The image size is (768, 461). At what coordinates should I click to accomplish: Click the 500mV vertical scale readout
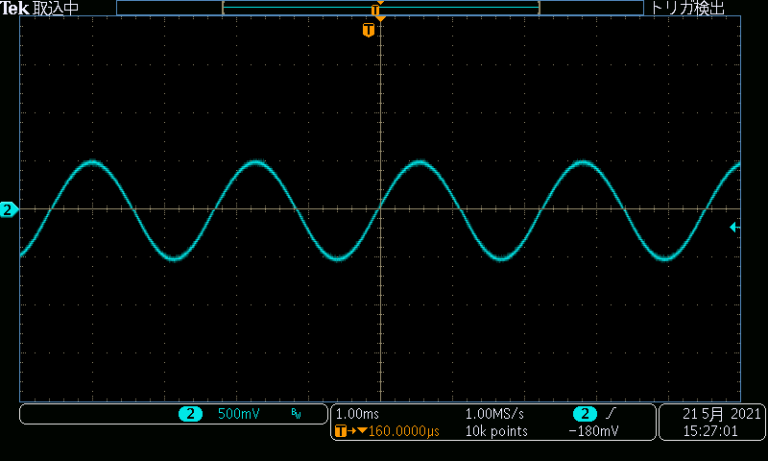(238, 414)
